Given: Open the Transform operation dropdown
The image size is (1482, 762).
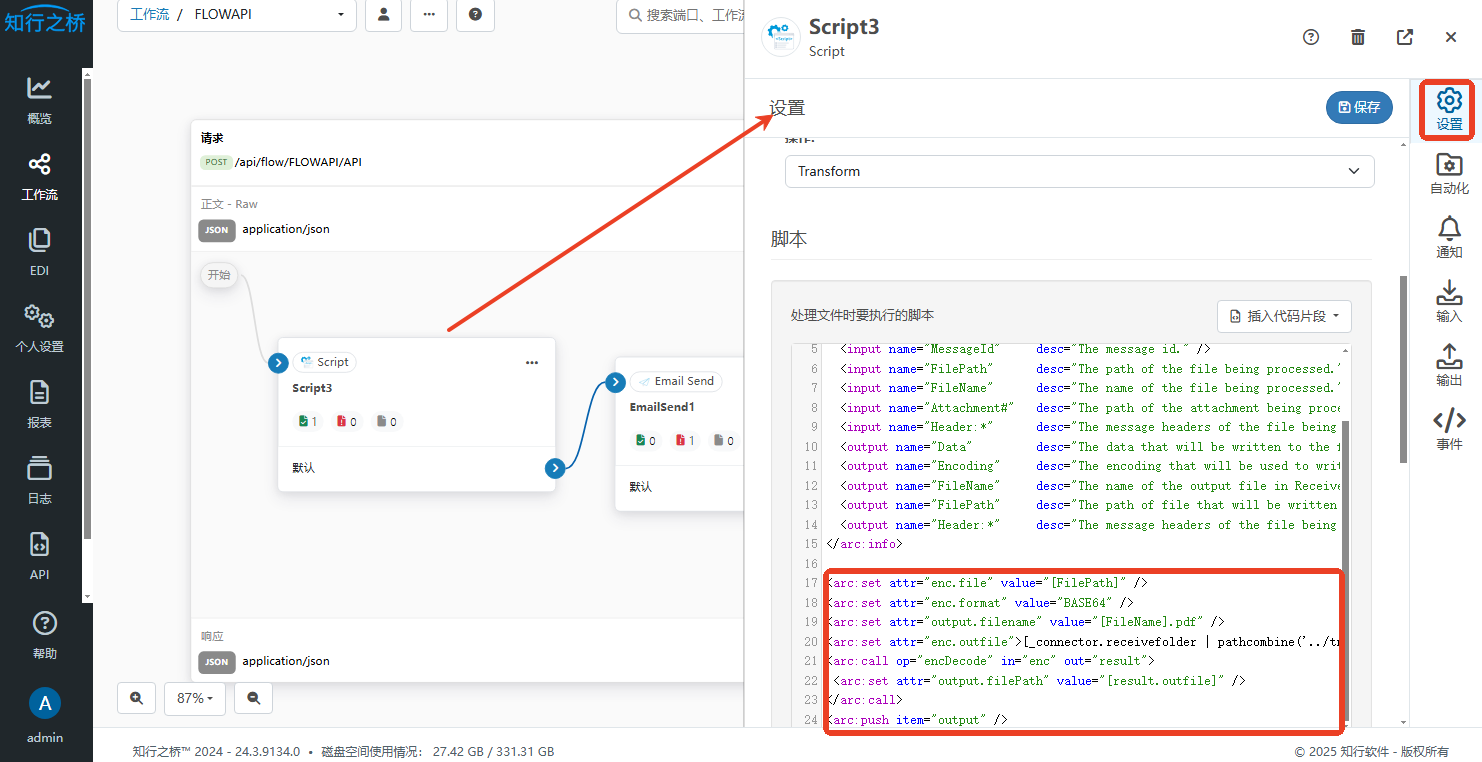Looking at the screenshot, I should point(1079,171).
